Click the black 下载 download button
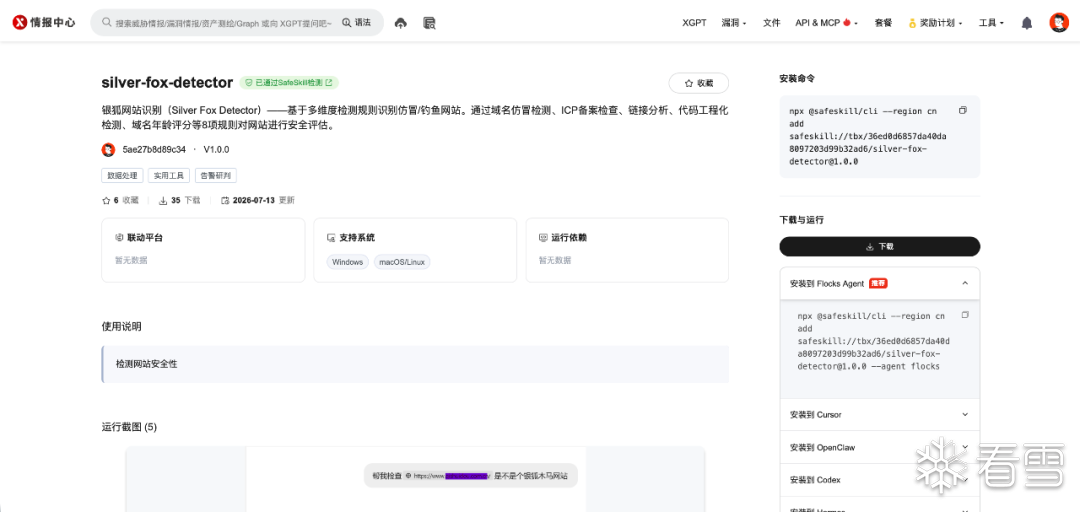 [880, 247]
